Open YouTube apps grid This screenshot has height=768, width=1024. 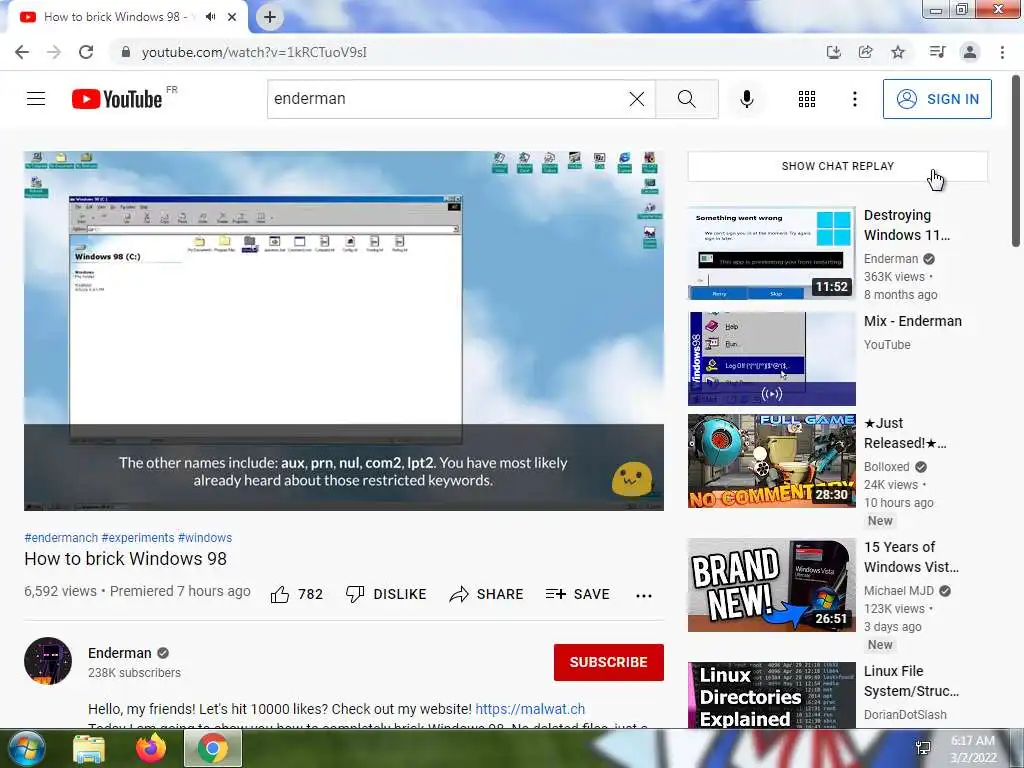point(807,99)
